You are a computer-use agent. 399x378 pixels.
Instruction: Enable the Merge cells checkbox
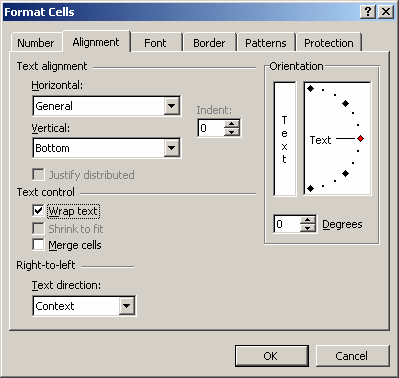point(38,244)
